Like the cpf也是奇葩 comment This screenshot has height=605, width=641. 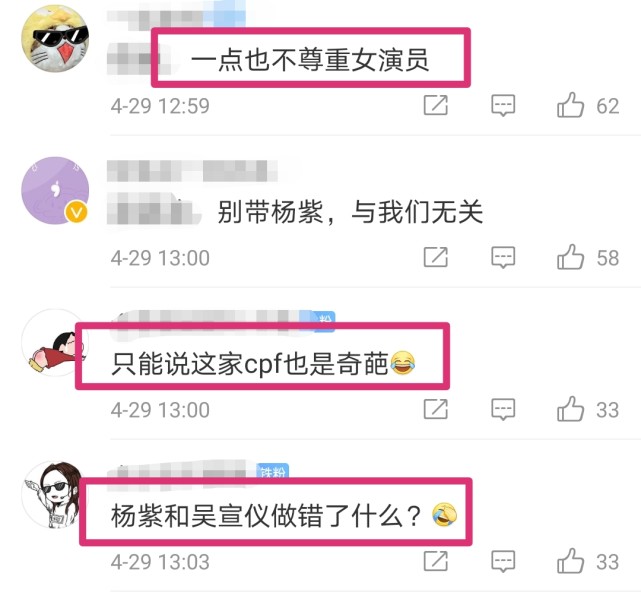pyautogui.click(x=570, y=409)
